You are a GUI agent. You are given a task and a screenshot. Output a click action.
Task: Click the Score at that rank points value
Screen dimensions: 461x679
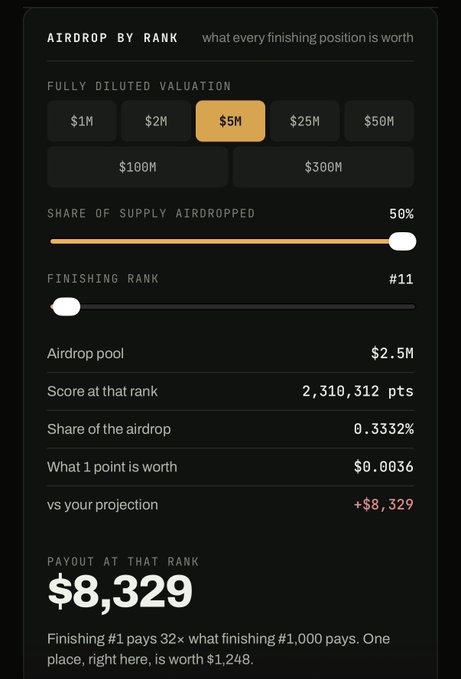(x=358, y=391)
